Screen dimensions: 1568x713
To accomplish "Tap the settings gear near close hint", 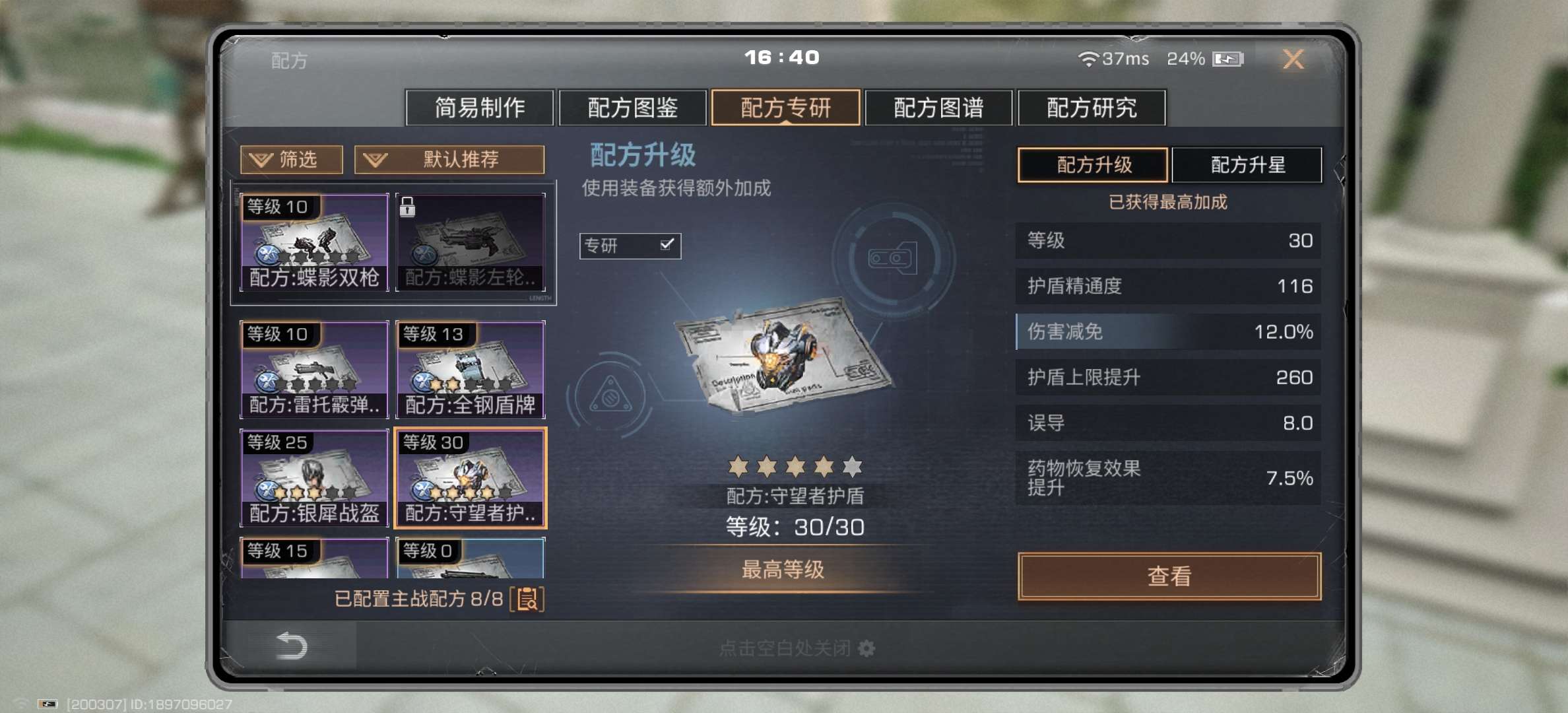I will tap(866, 648).
